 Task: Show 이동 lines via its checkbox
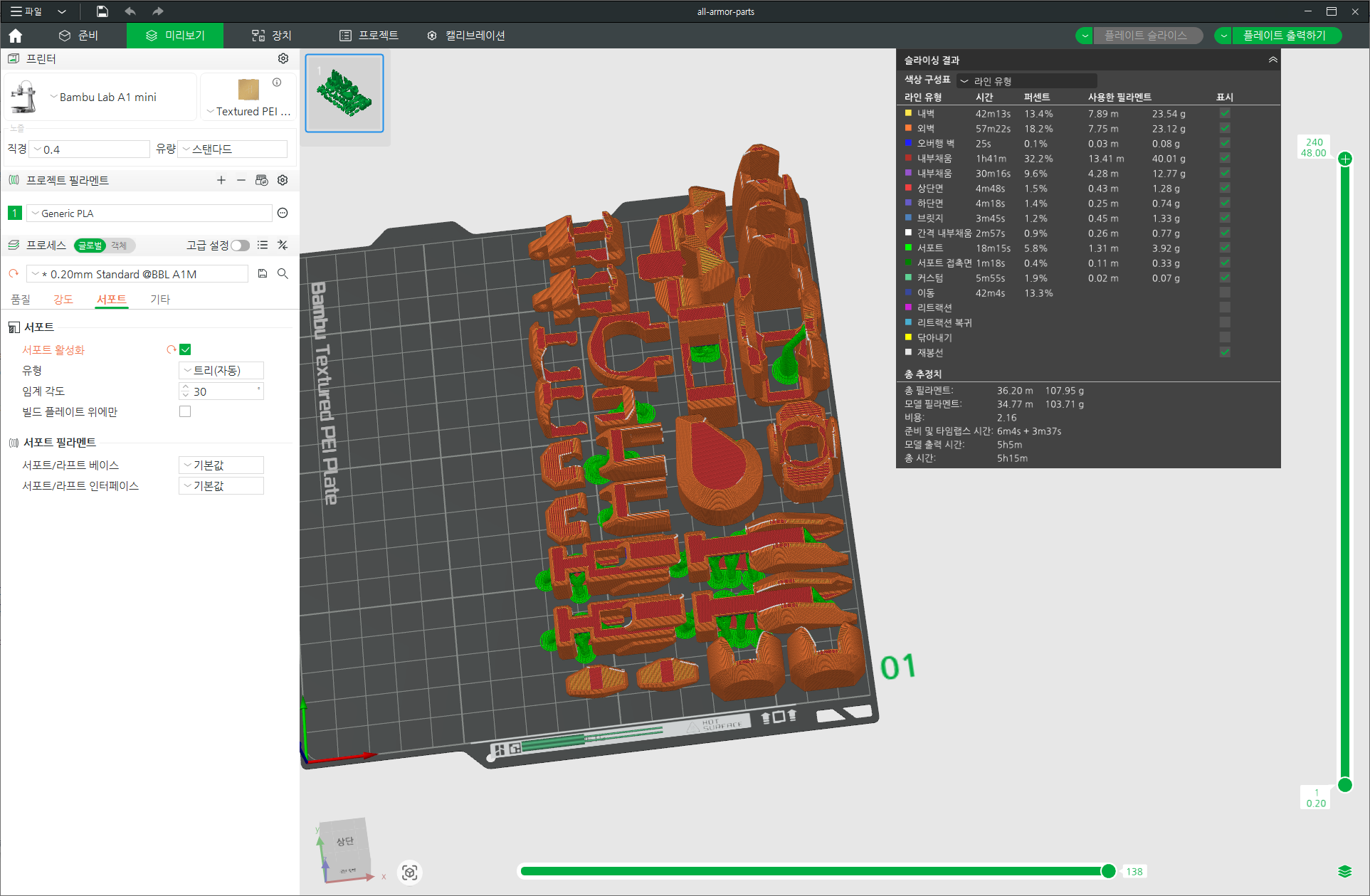(1225, 292)
